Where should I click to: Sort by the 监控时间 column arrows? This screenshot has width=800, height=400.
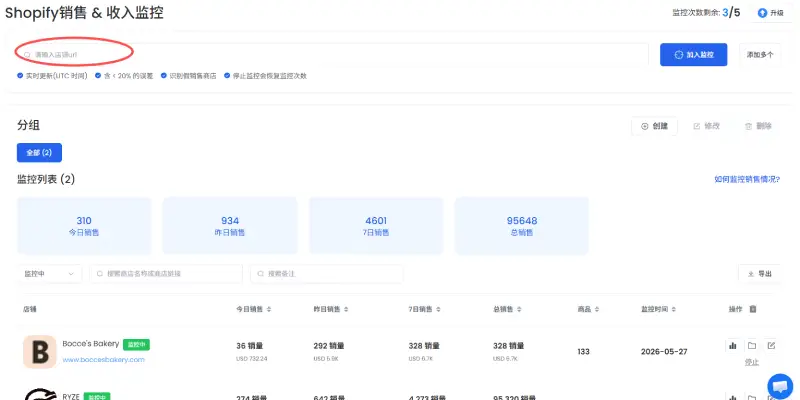[x=673, y=310]
